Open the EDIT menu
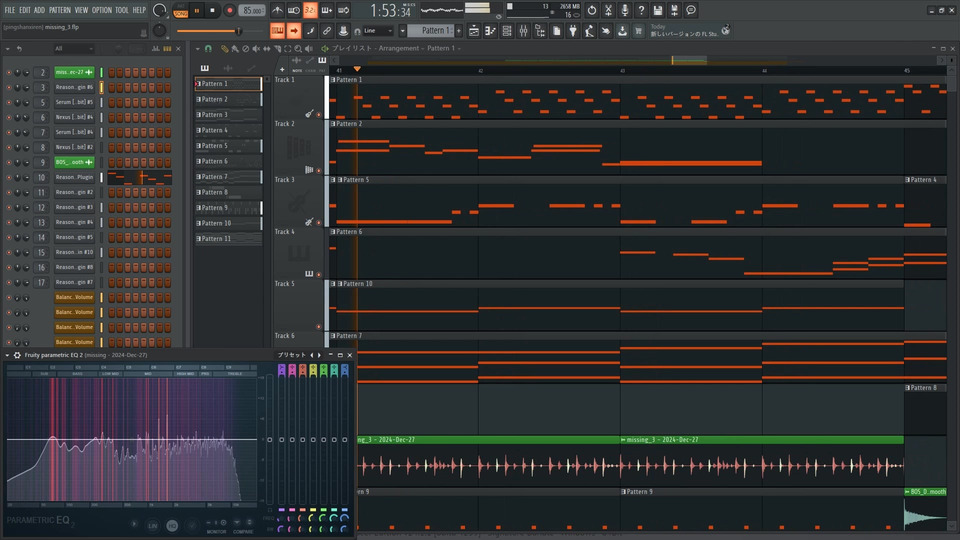Screen dimensions: 960x540 tap(24, 10)
